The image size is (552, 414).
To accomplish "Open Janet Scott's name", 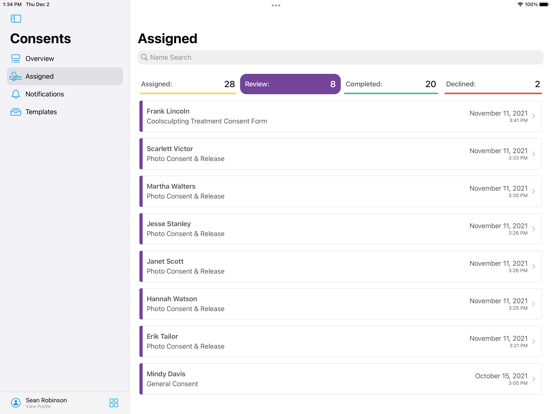I will click(165, 261).
